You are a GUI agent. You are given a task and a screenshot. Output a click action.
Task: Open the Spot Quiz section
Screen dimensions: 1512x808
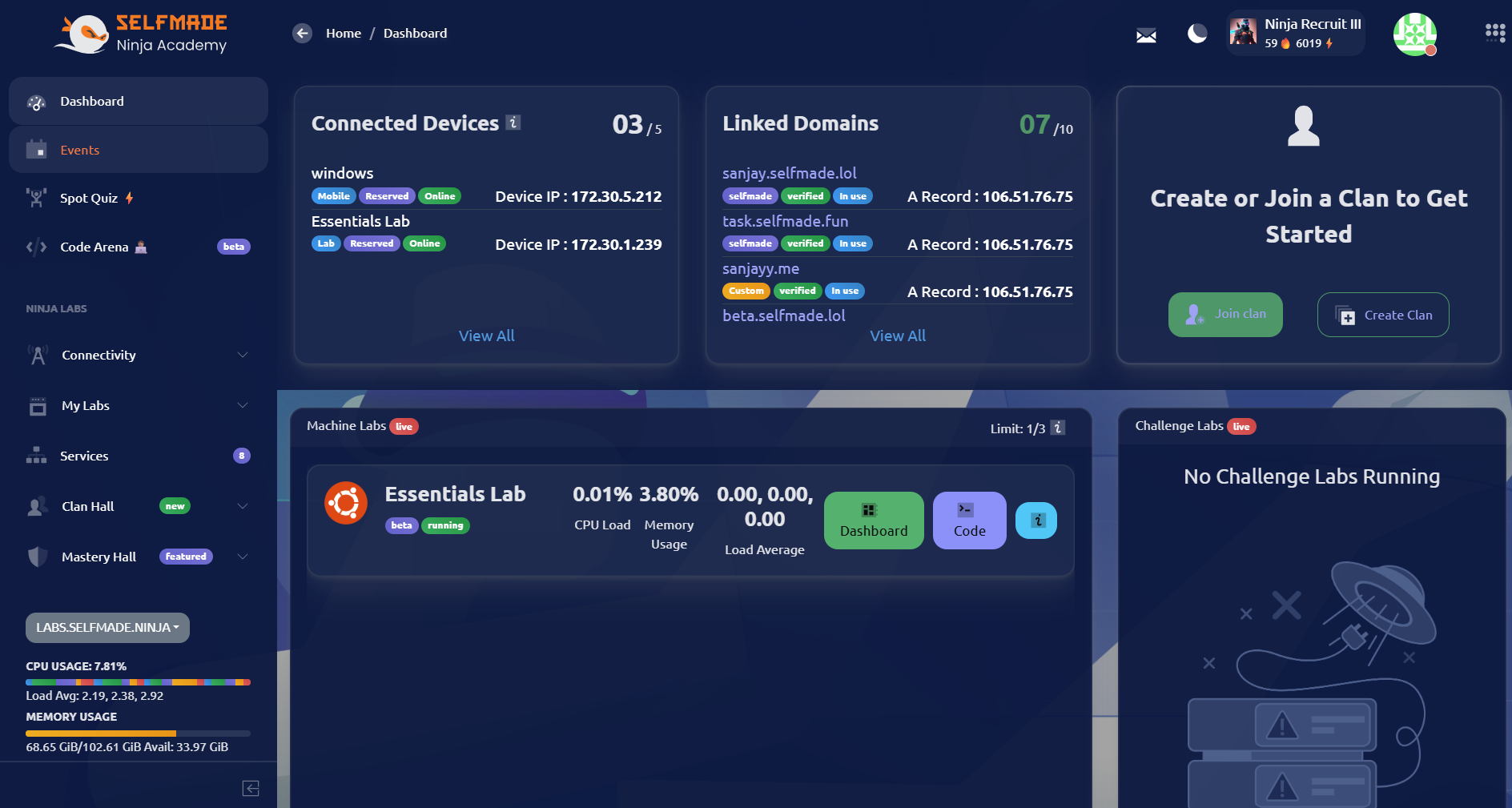tap(88, 198)
